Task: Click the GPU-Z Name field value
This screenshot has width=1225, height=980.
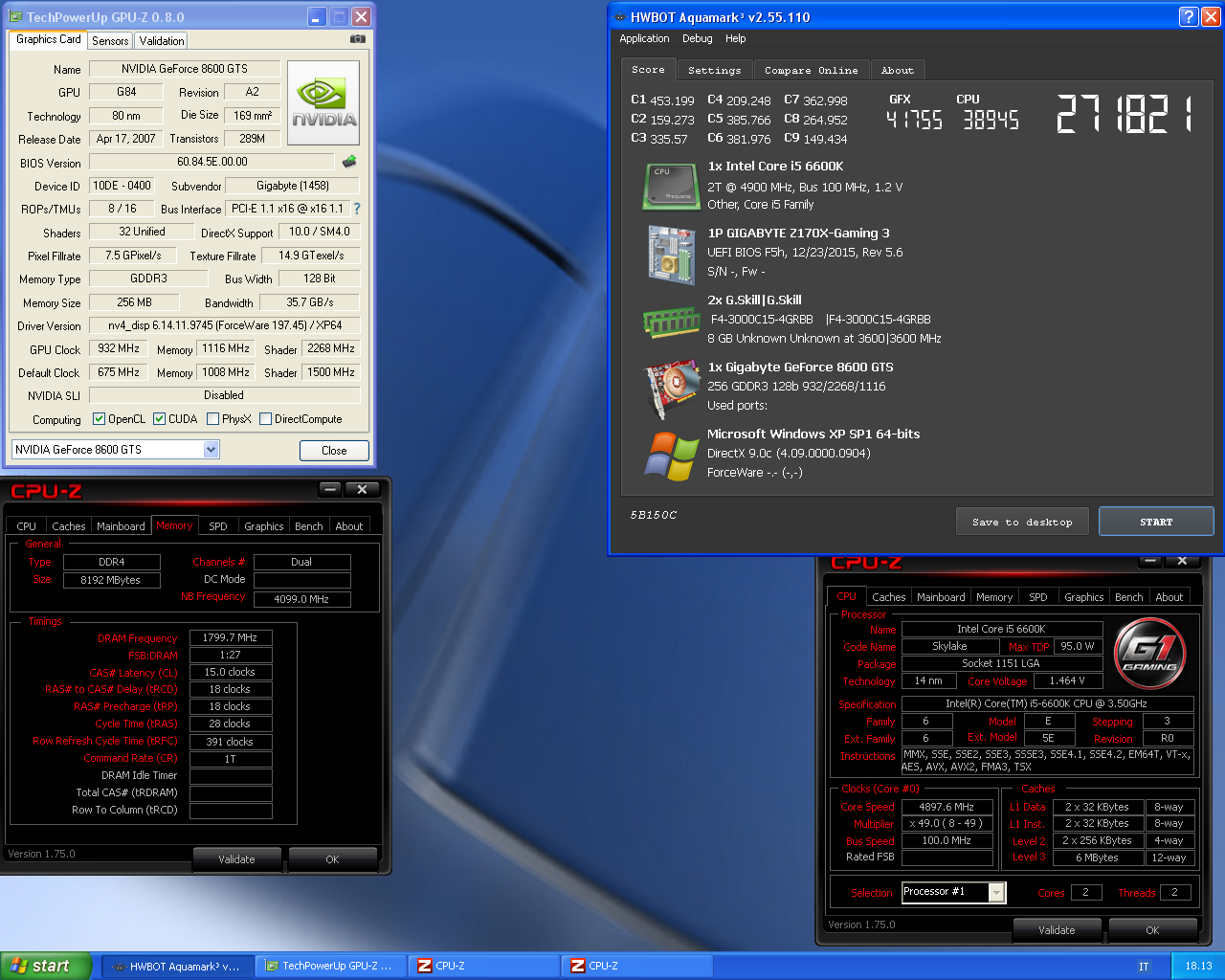Action: pyautogui.click(x=185, y=69)
